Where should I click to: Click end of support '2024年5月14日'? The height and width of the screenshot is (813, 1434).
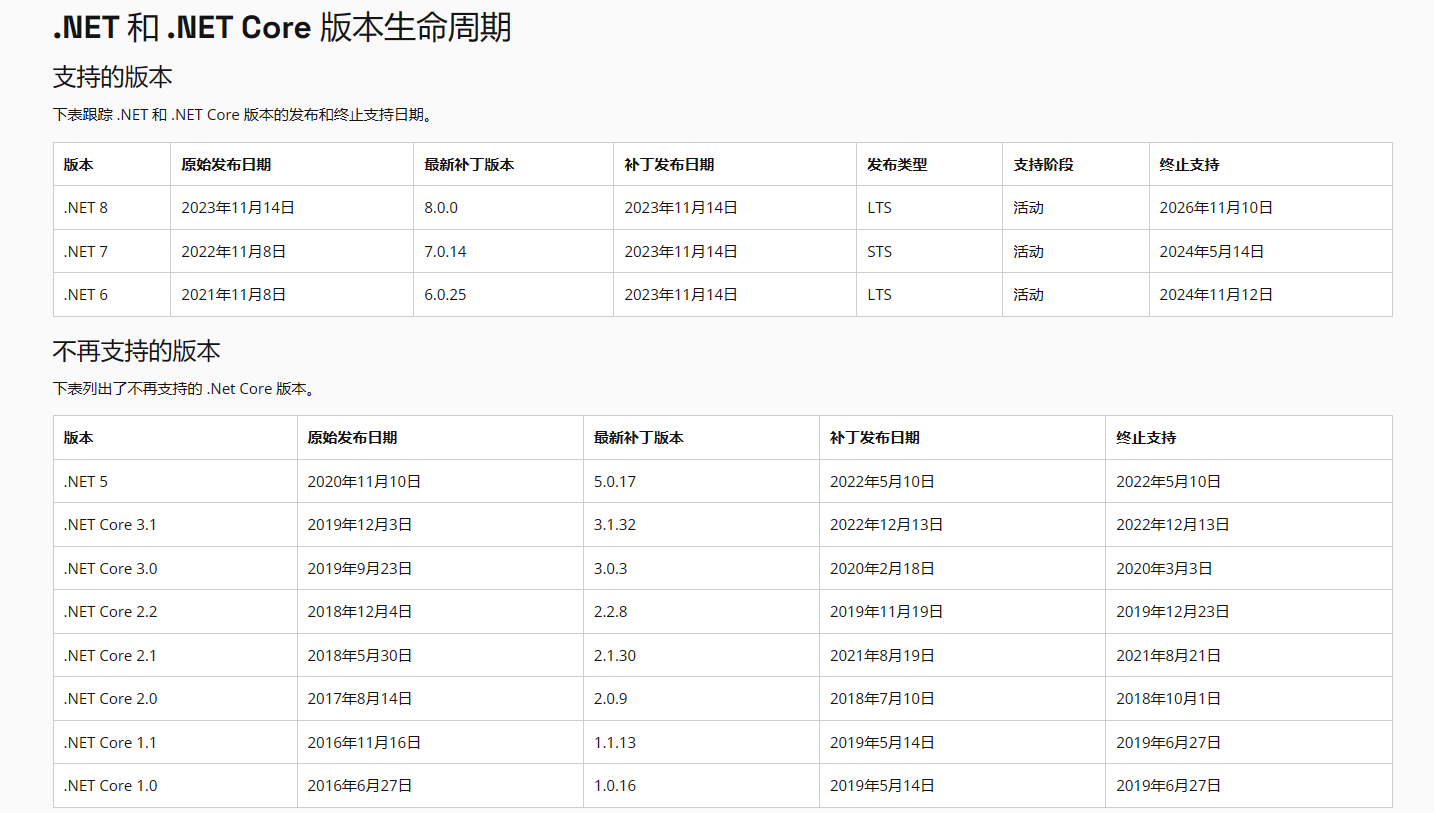(x=1212, y=251)
